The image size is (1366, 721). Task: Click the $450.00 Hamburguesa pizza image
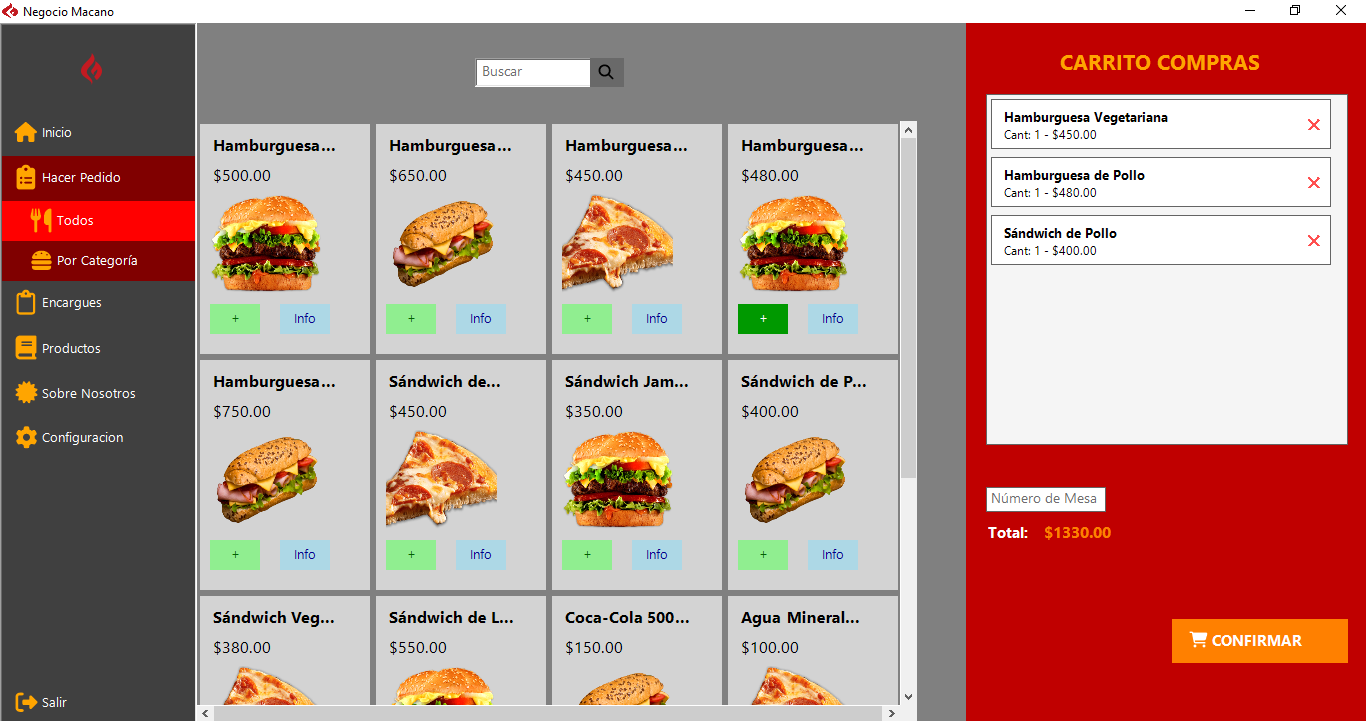point(618,243)
